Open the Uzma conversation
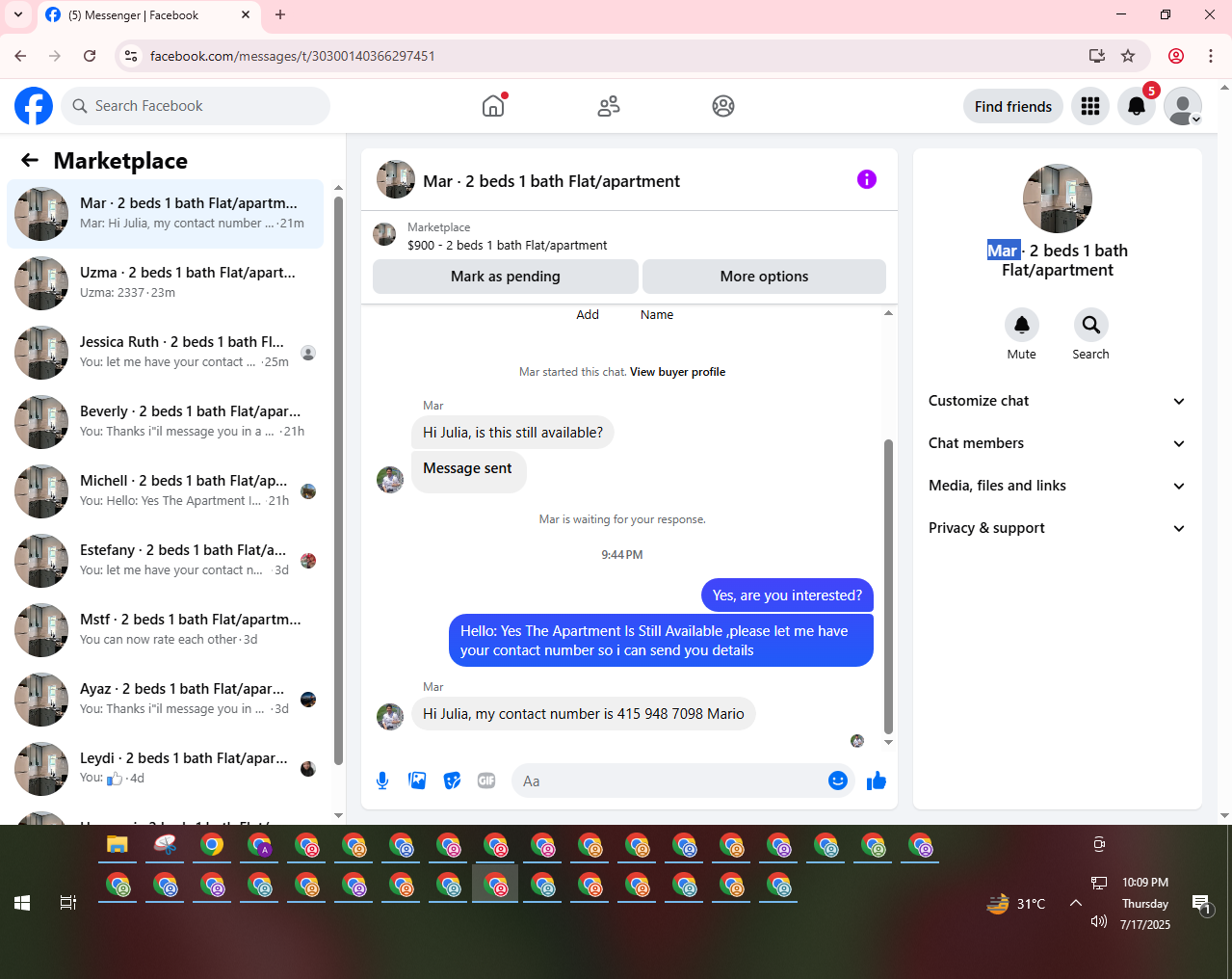Screen dimensions: 1232x979 [x=166, y=283]
